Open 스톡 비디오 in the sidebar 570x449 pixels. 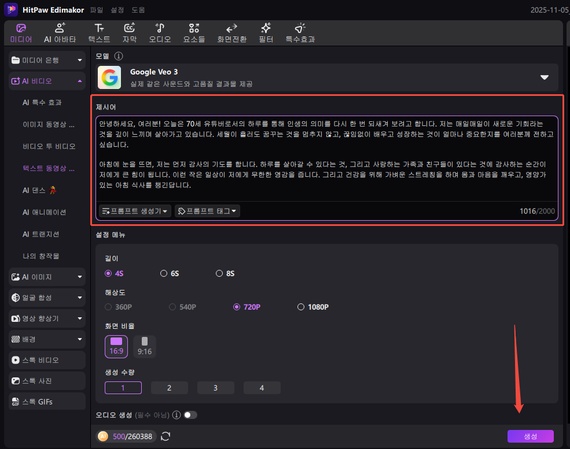47,360
